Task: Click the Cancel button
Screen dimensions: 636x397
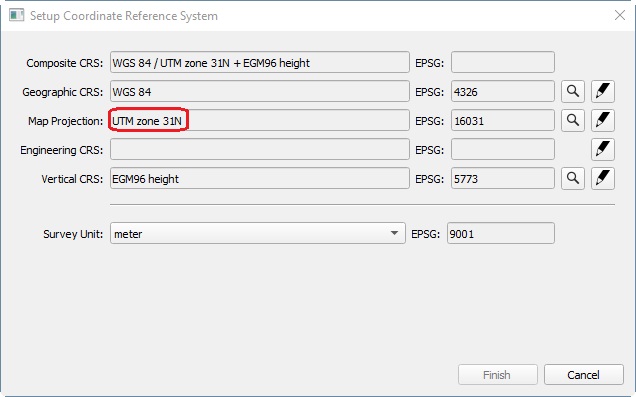Action: click(583, 375)
